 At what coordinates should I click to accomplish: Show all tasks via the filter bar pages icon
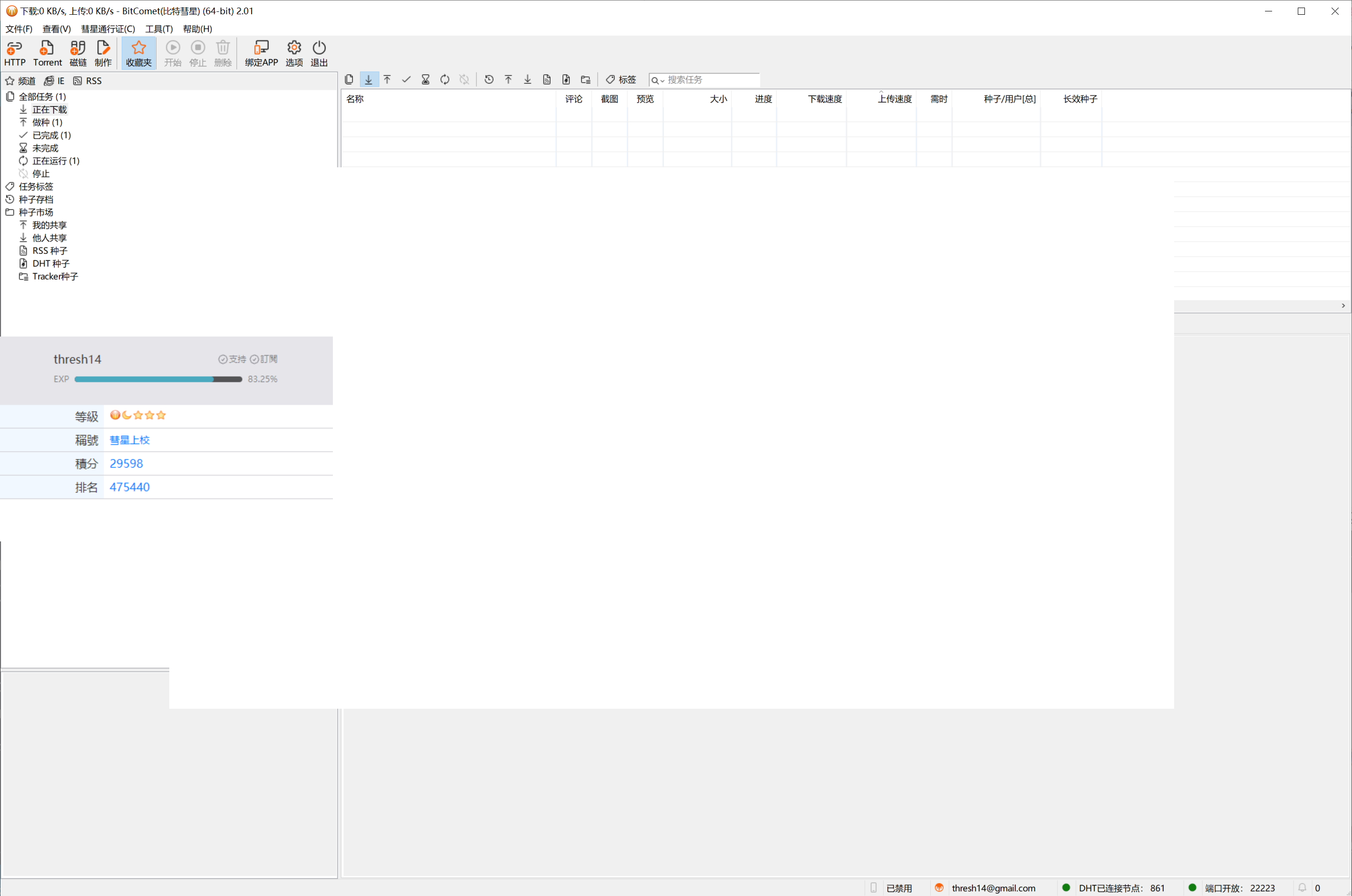click(349, 79)
